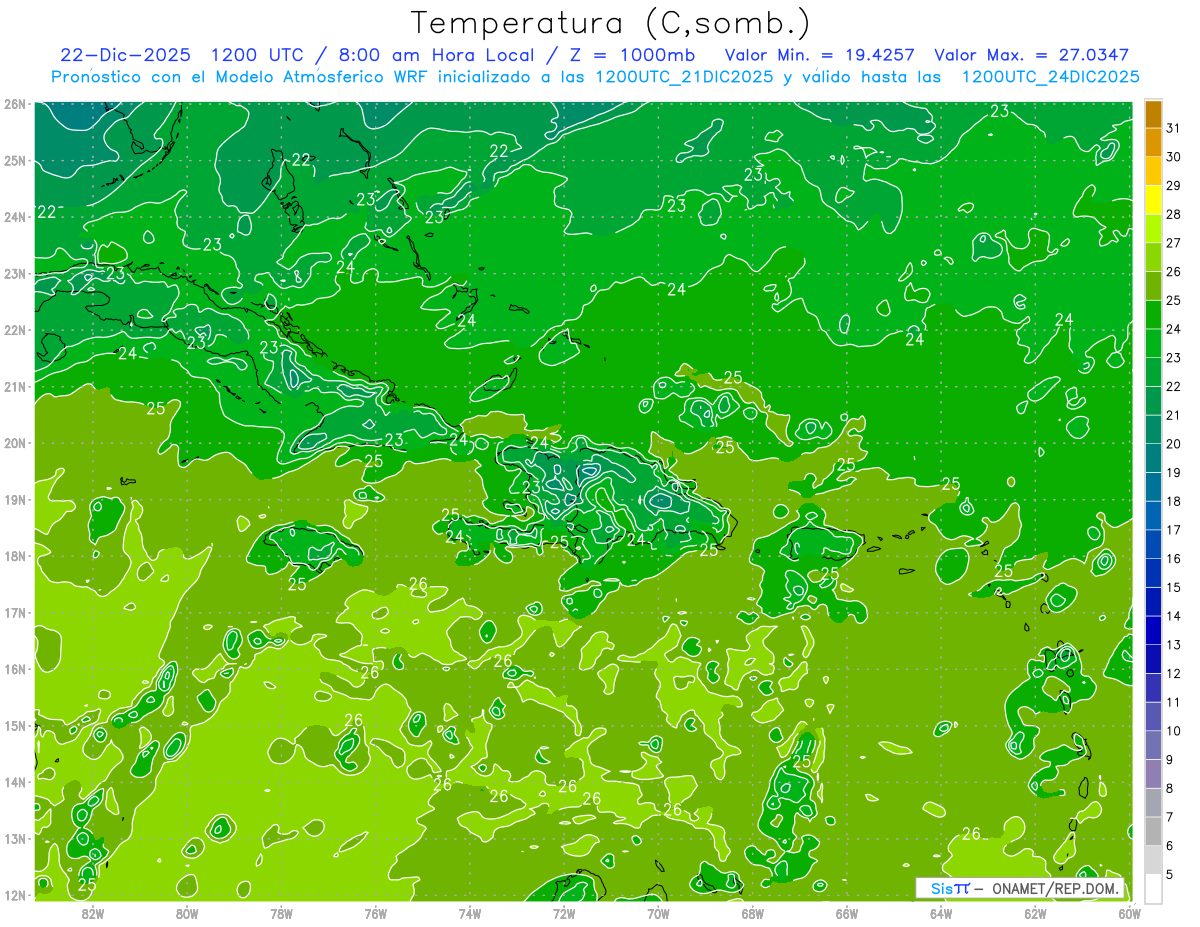Viewport: 1200px width, 927px height.
Task: Click the '16N' latitude axis label
Action: pos(14,669)
